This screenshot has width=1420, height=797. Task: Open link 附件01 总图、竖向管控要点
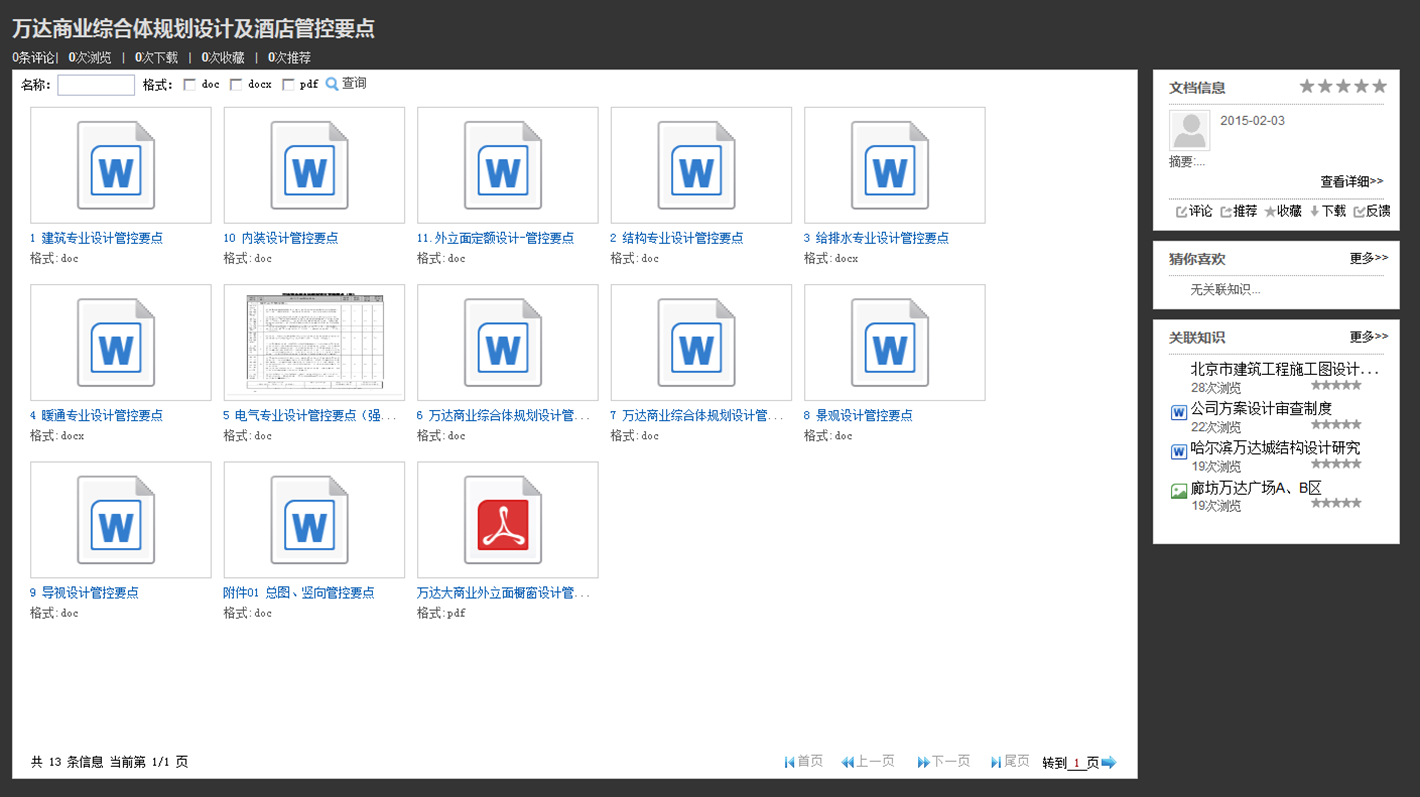coord(299,592)
